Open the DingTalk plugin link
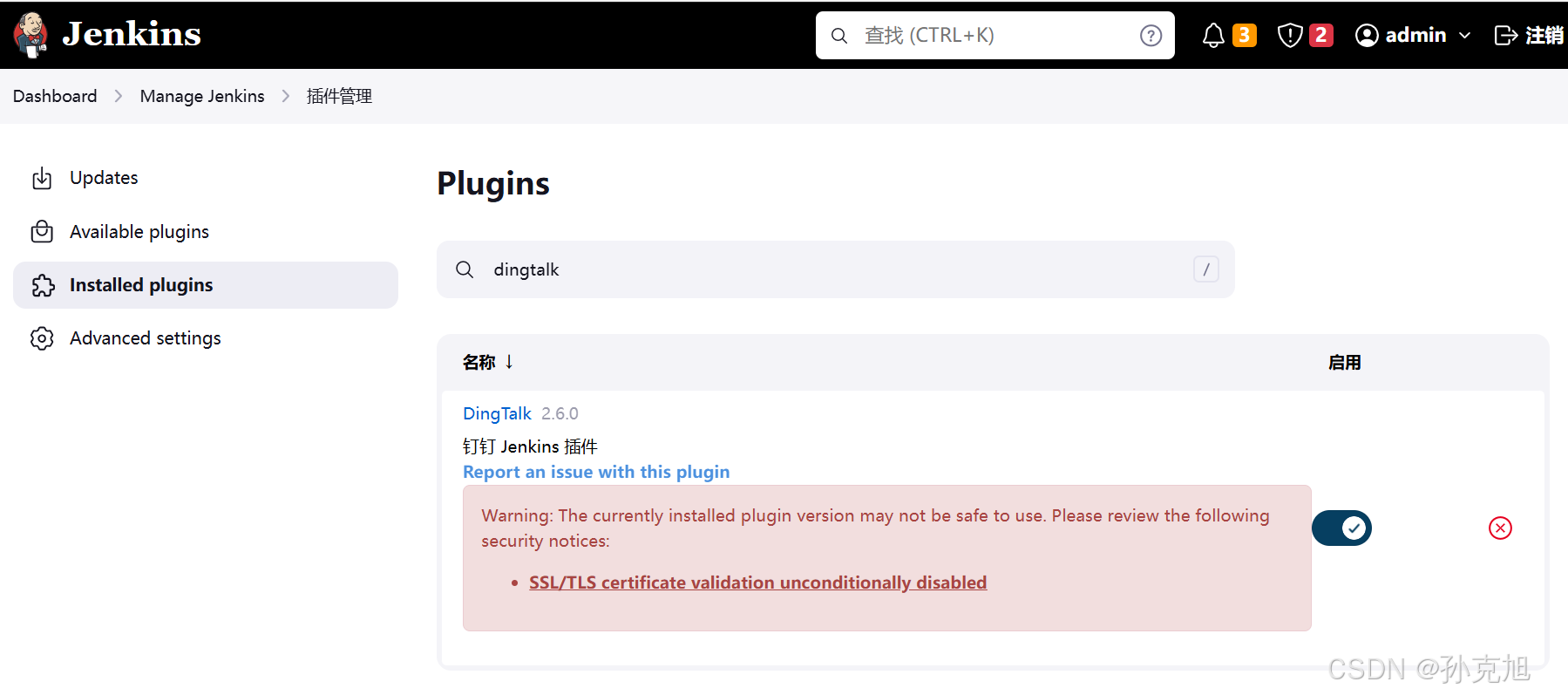1568x695 pixels. (x=497, y=413)
